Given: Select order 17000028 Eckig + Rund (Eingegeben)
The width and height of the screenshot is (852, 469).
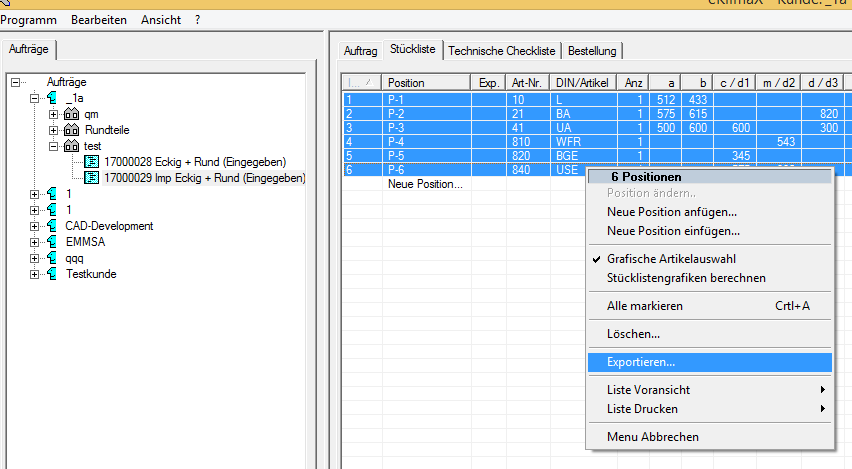Looking at the screenshot, I should coord(195,162).
